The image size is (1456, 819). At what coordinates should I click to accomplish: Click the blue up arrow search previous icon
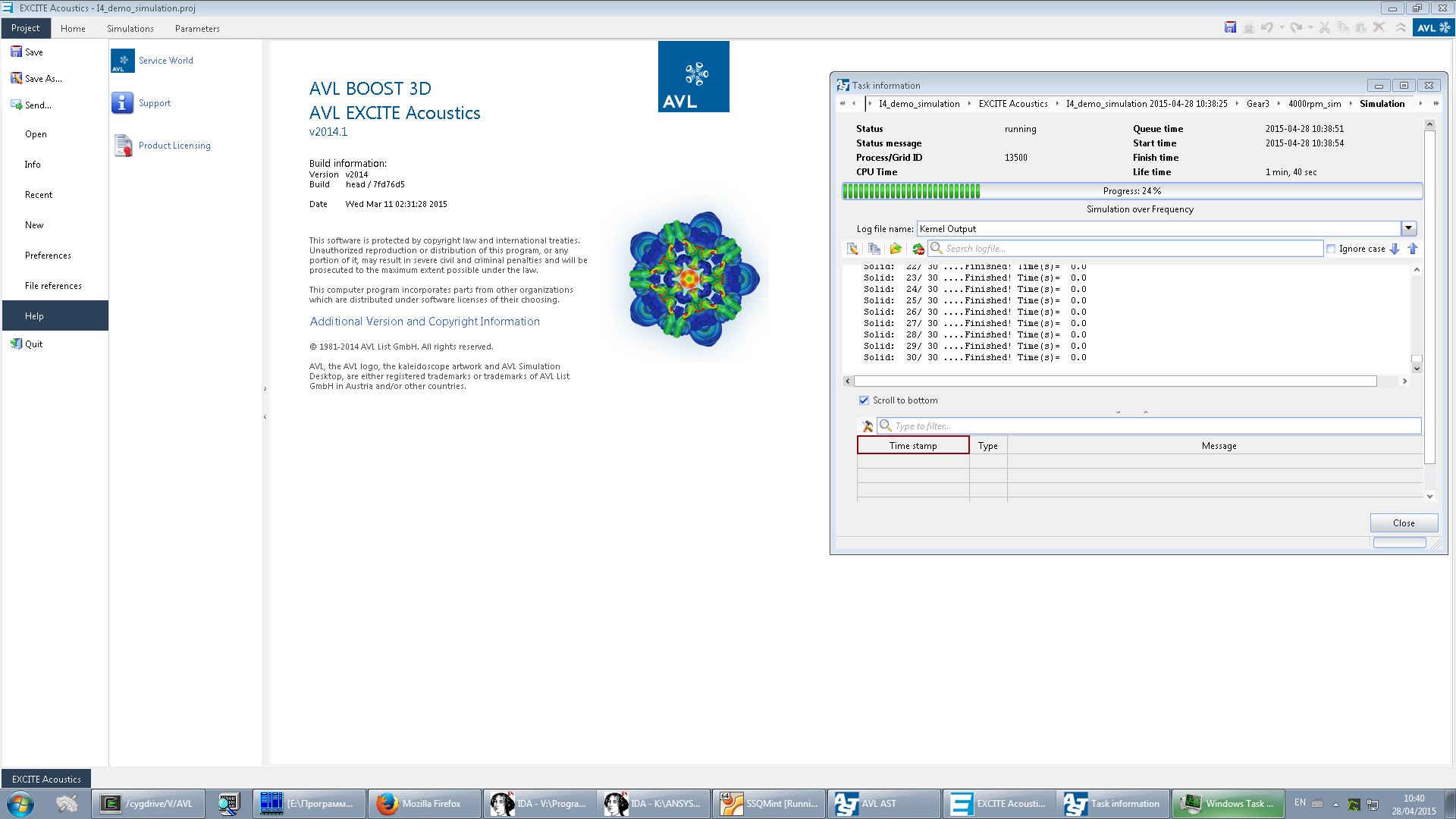coord(1413,249)
